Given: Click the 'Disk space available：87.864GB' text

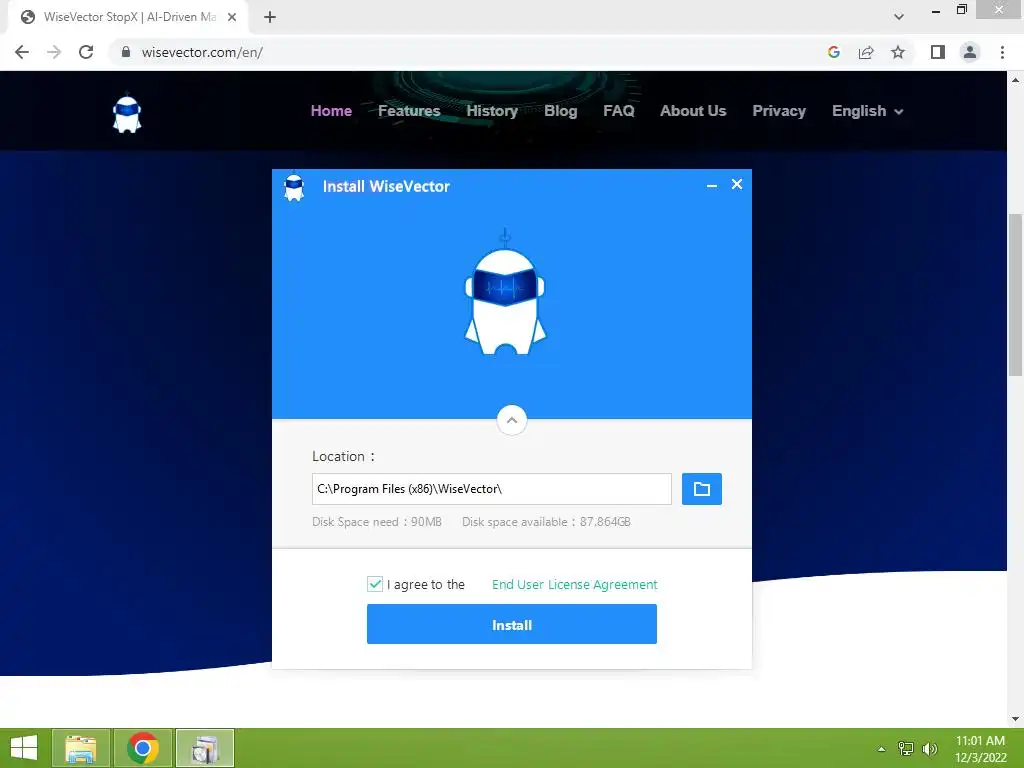Looking at the screenshot, I should click(546, 522).
